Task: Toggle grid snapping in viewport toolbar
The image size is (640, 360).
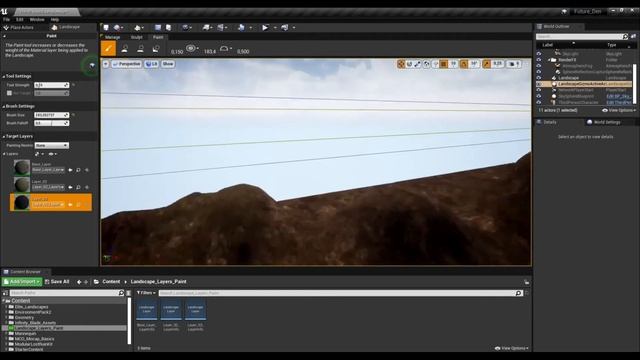Action: tap(444, 64)
